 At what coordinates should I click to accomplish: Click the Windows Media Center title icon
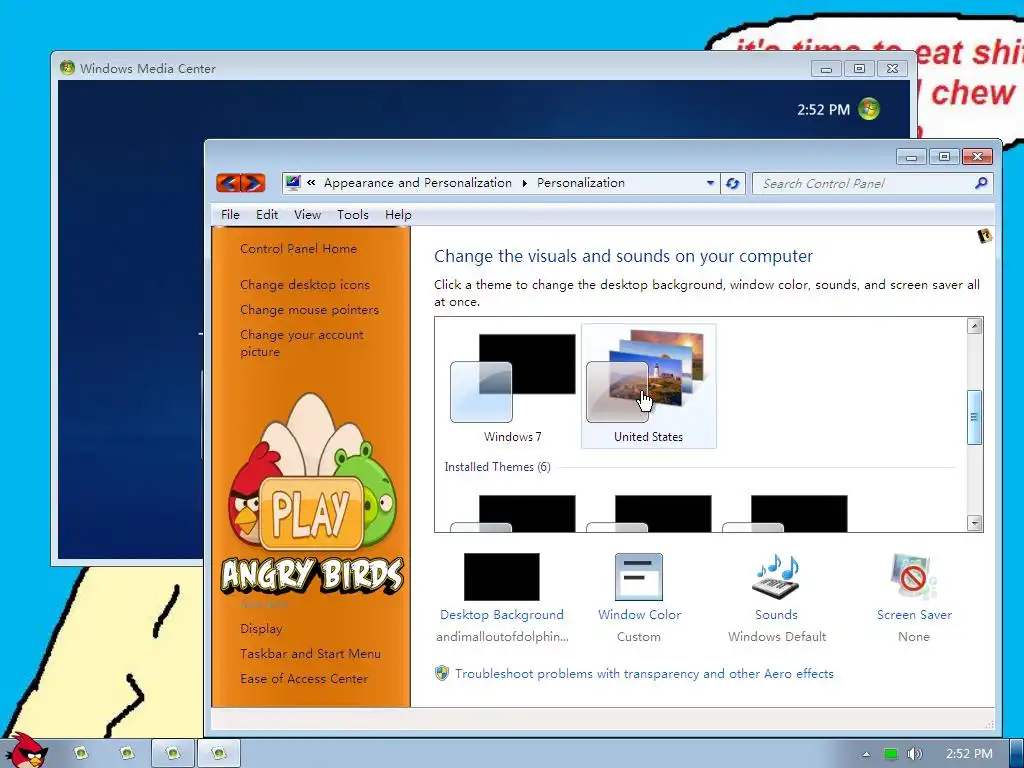coord(67,68)
